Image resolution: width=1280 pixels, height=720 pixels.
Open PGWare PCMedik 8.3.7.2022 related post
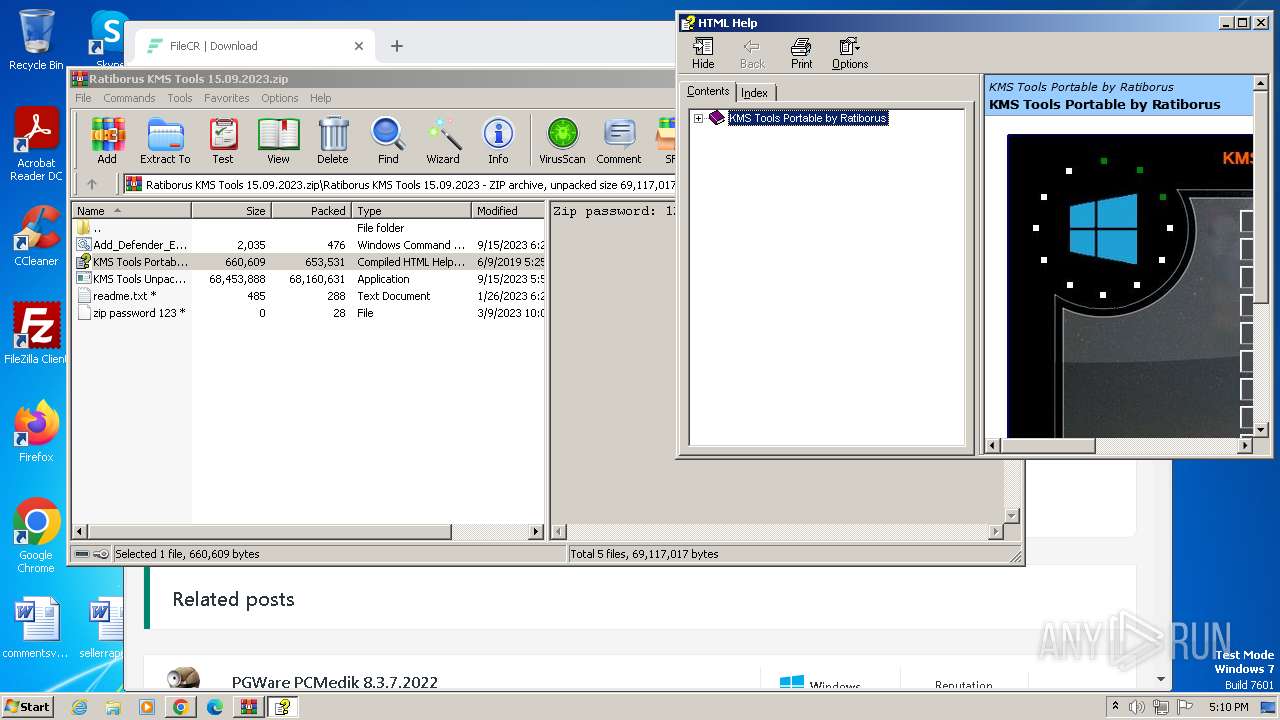point(335,683)
